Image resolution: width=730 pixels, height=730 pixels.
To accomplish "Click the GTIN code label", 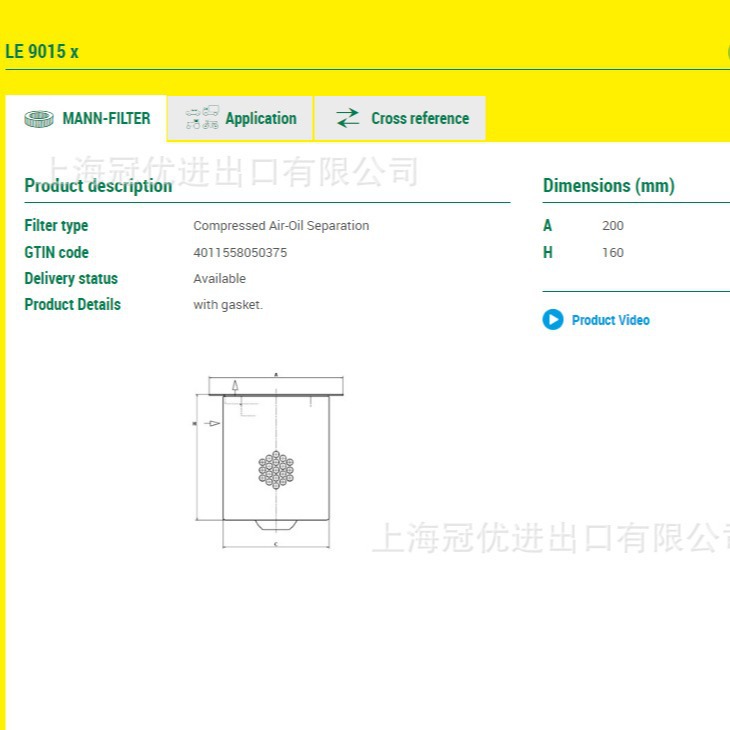I will click(56, 252).
